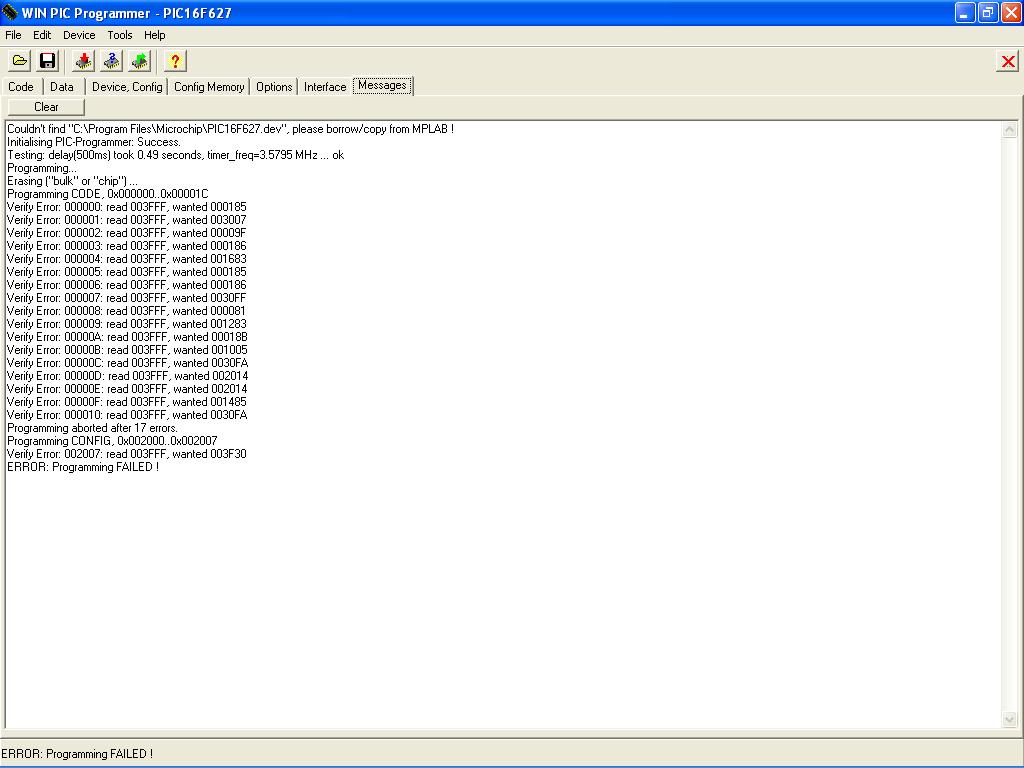Switch to the Code tab
The height and width of the screenshot is (768, 1024).
21,87
